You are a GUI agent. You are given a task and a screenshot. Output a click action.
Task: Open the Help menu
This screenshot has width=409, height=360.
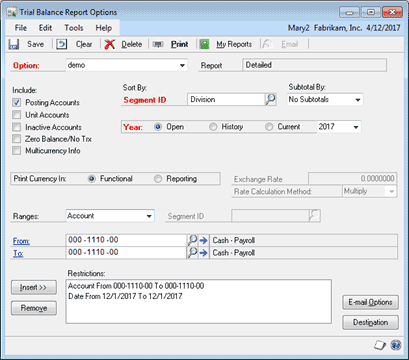(104, 28)
